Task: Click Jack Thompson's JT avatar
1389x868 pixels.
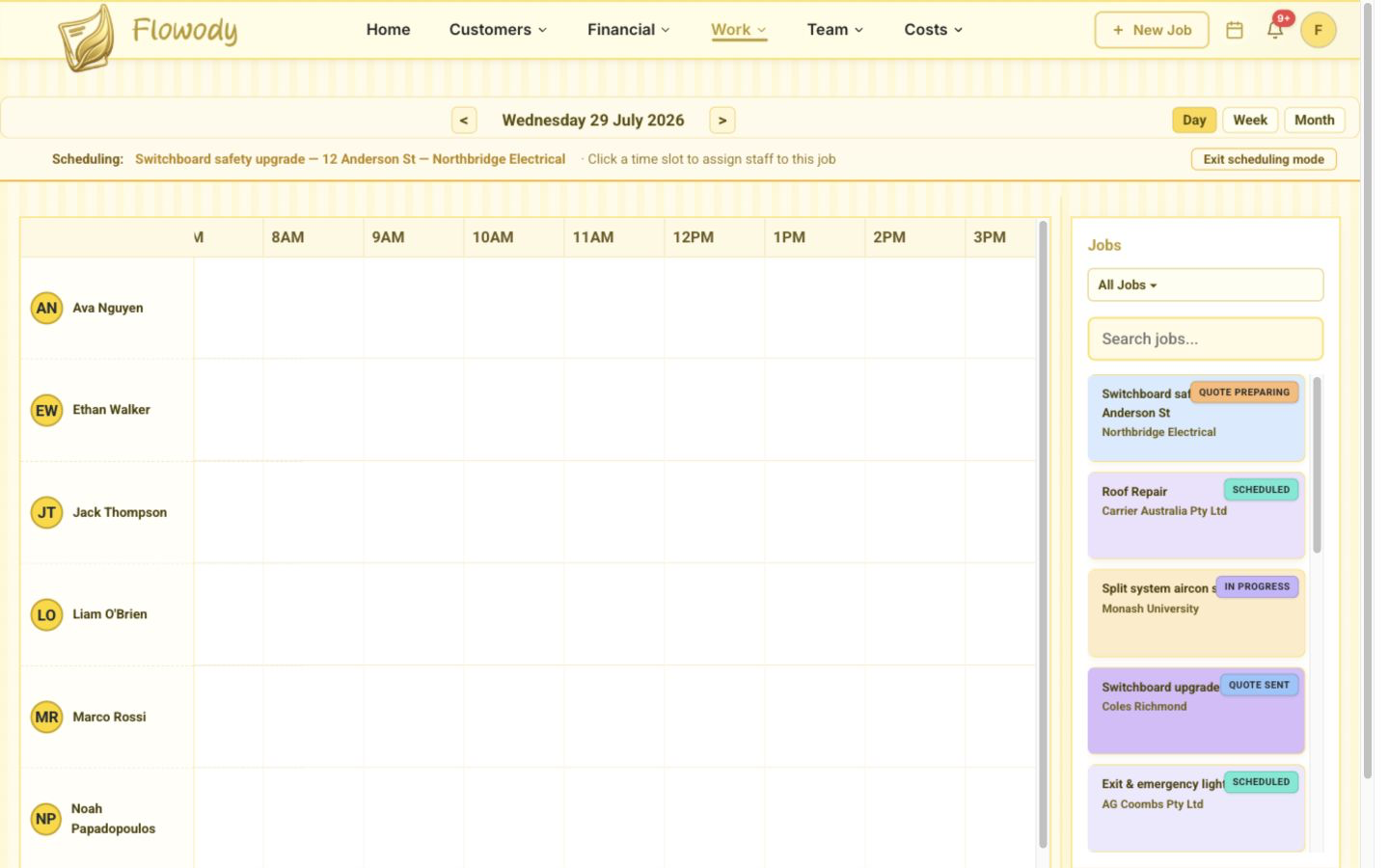Action: [x=46, y=513]
